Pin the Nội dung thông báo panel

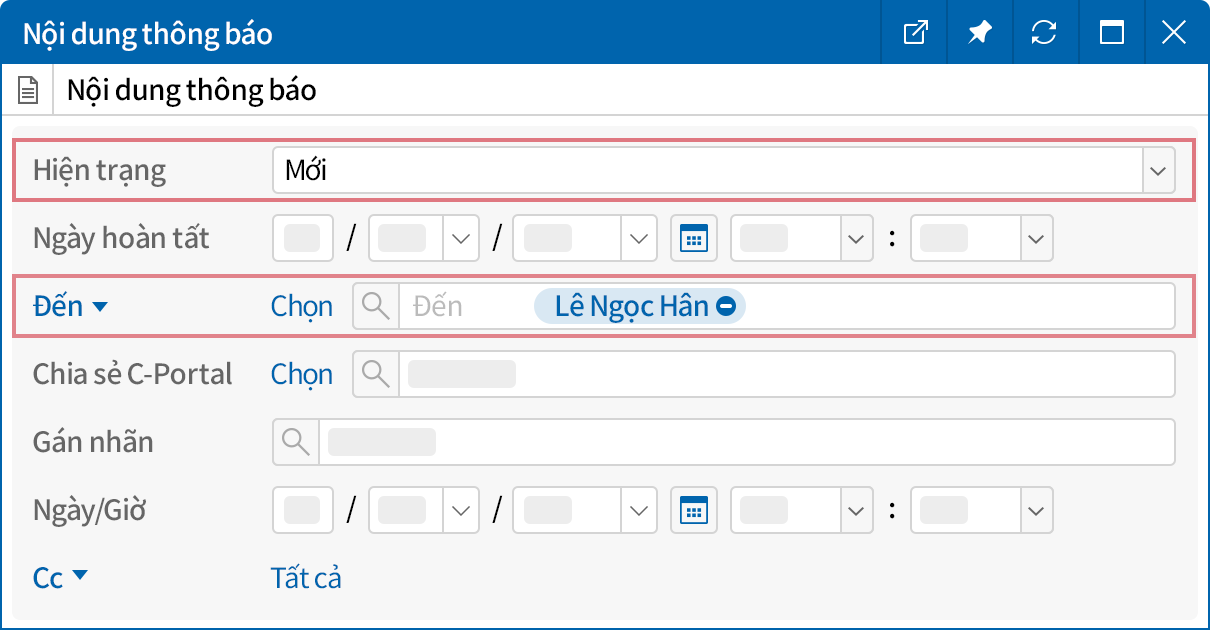click(x=979, y=33)
